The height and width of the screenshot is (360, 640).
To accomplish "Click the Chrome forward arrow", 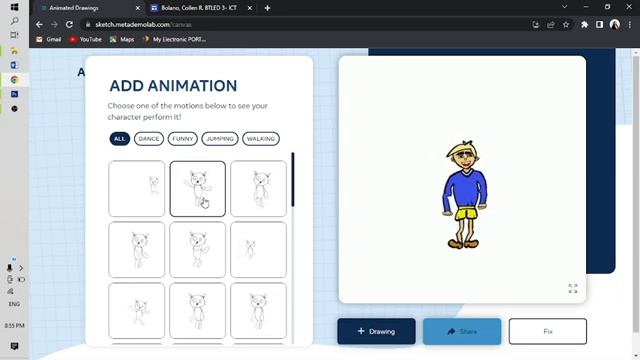I will click(54, 24).
